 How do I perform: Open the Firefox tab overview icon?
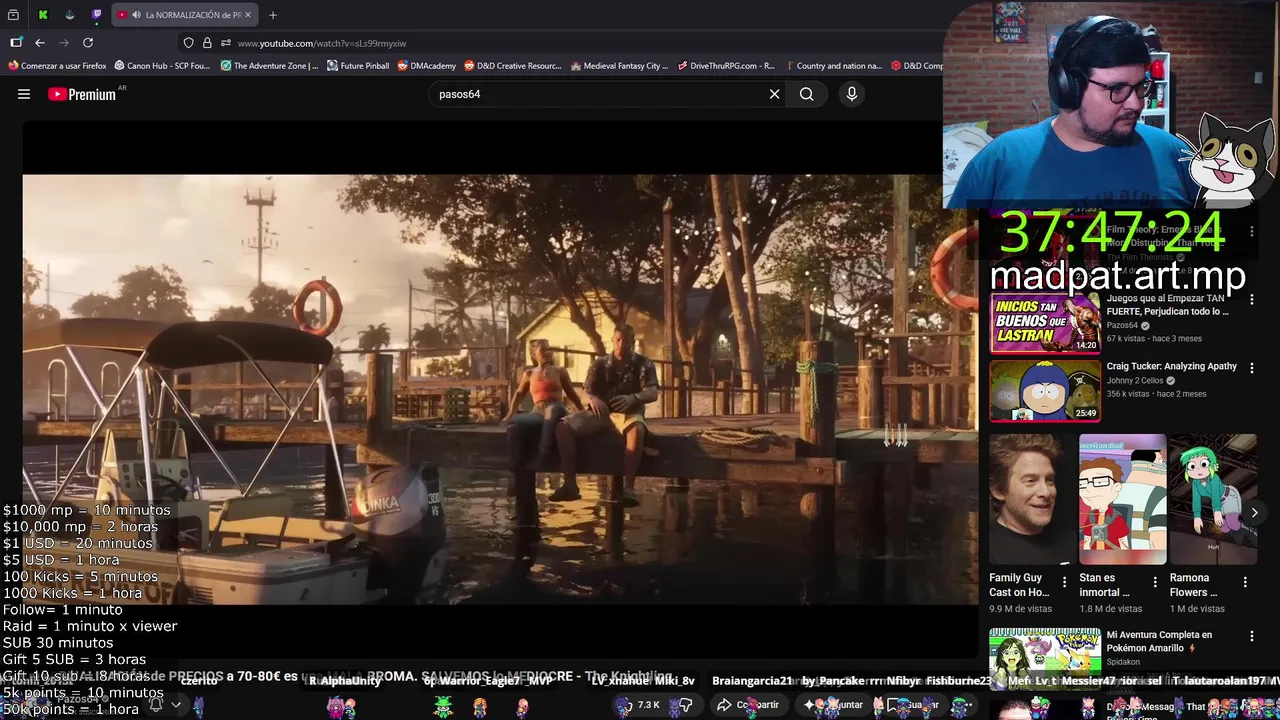(14, 15)
